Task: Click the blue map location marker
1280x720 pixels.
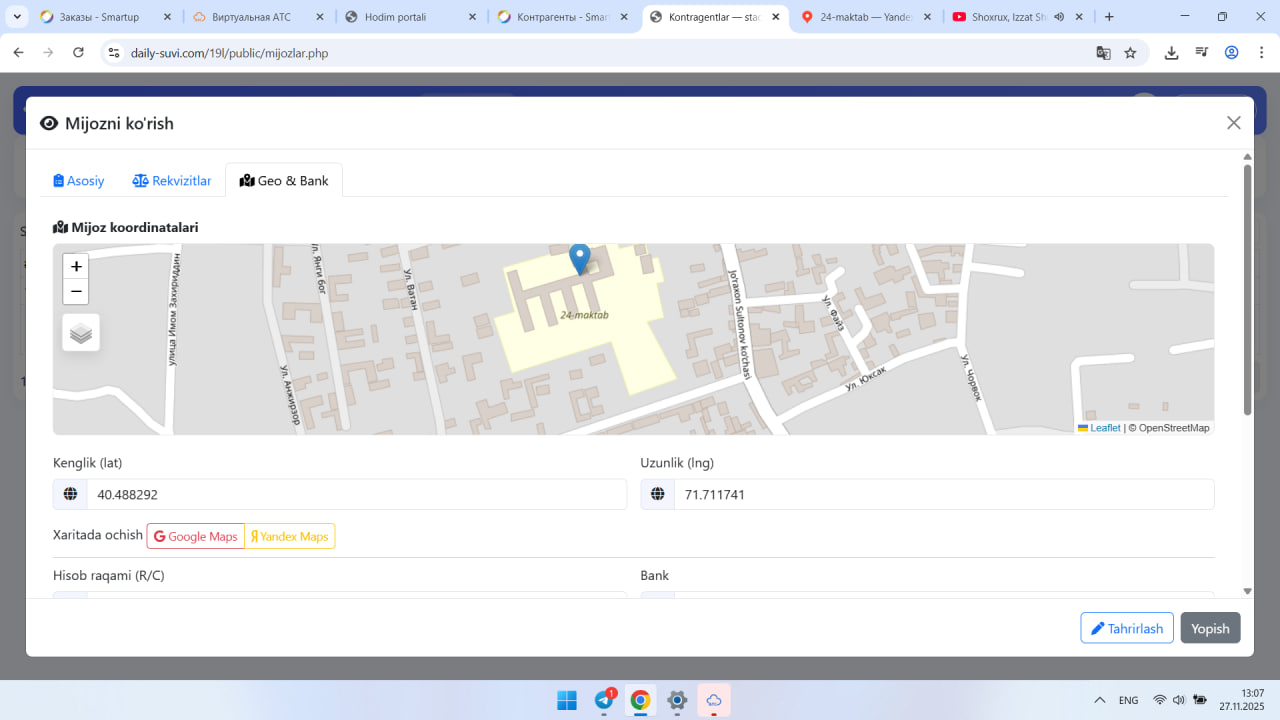Action: (x=579, y=258)
